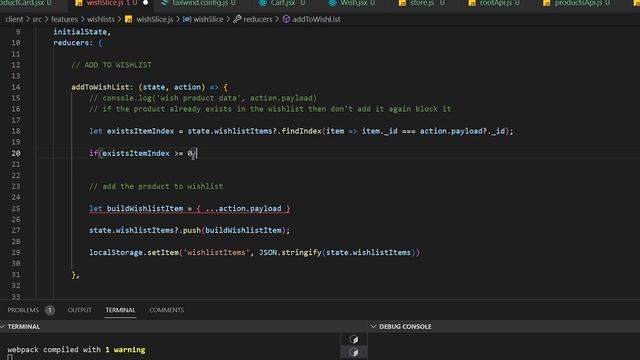Select the wishlists breadcrumb folder
Image resolution: width=640 pixels, height=360 pixels.
coord(101,19)
